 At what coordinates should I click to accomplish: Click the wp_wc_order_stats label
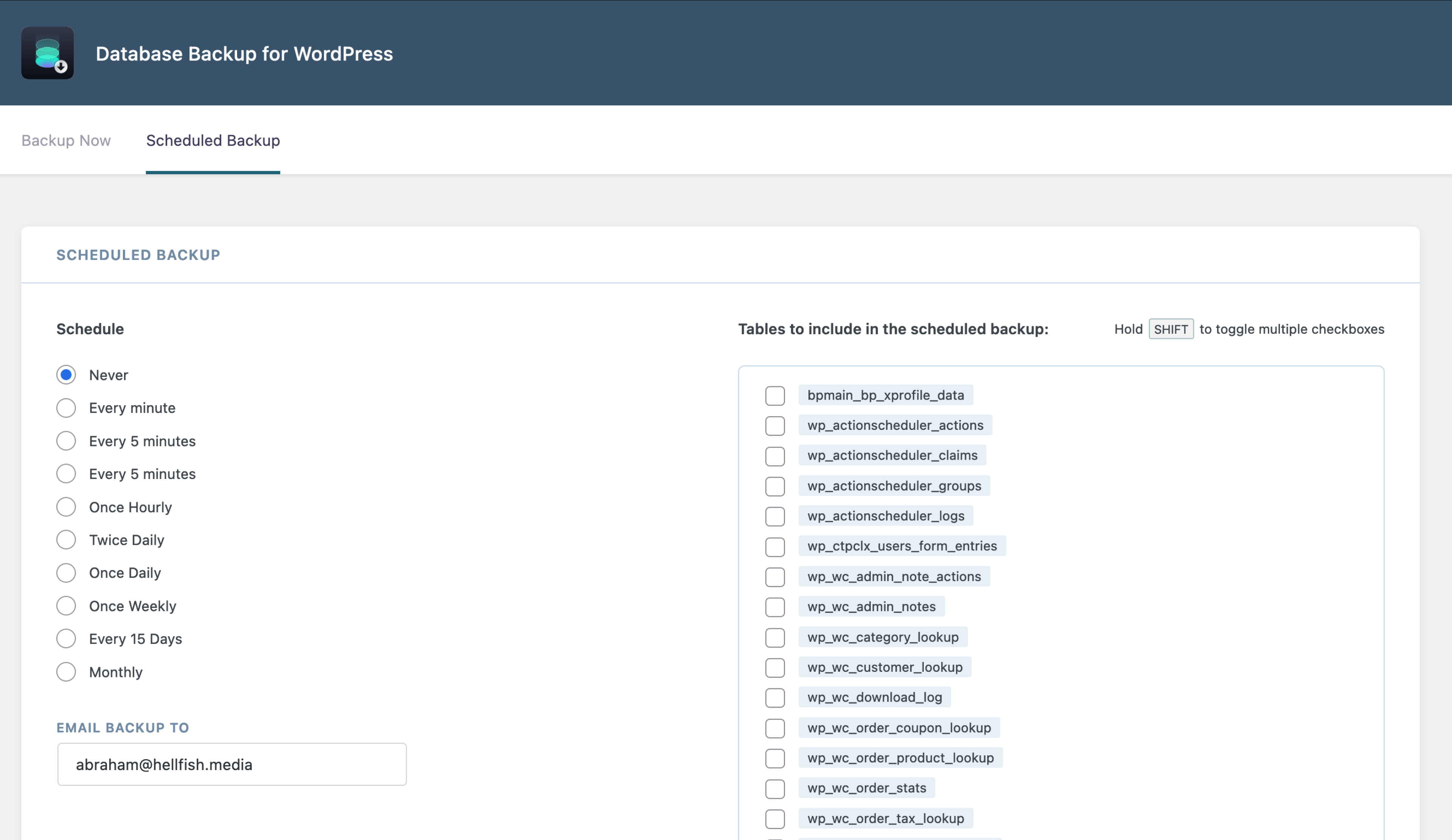[867, 787]
